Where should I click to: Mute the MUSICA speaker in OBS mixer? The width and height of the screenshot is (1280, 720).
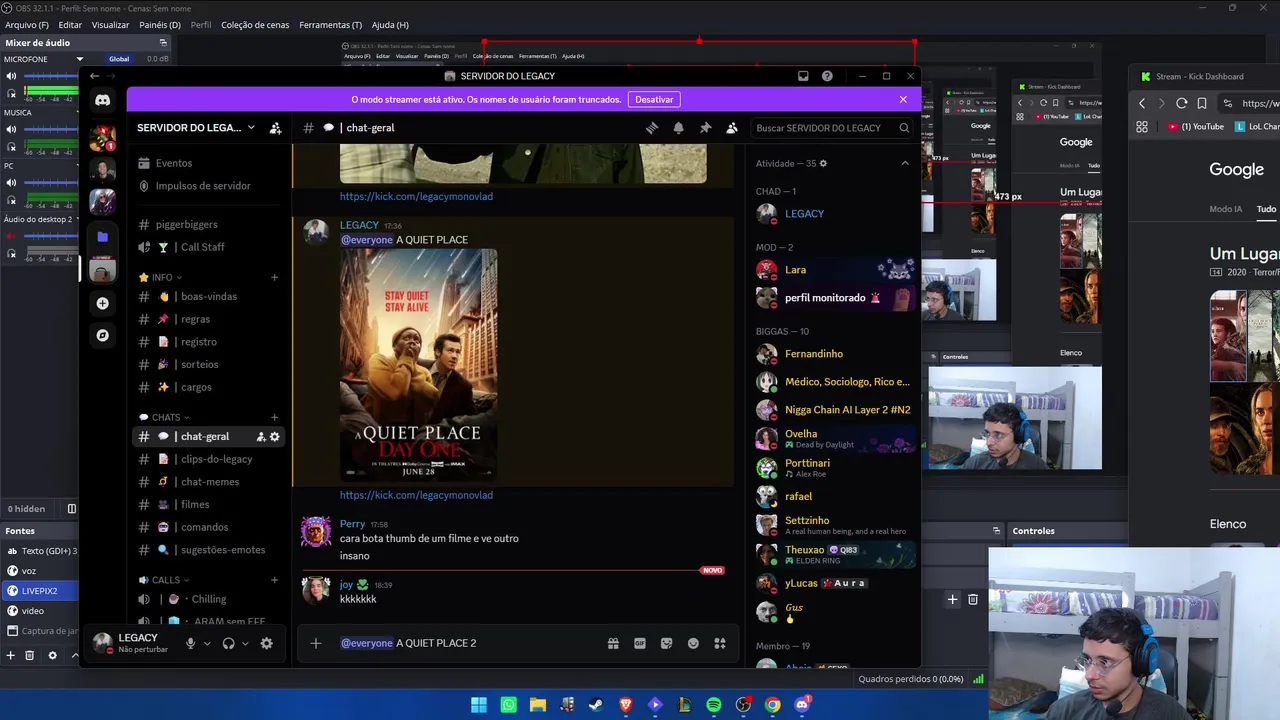tap(12, 129)
